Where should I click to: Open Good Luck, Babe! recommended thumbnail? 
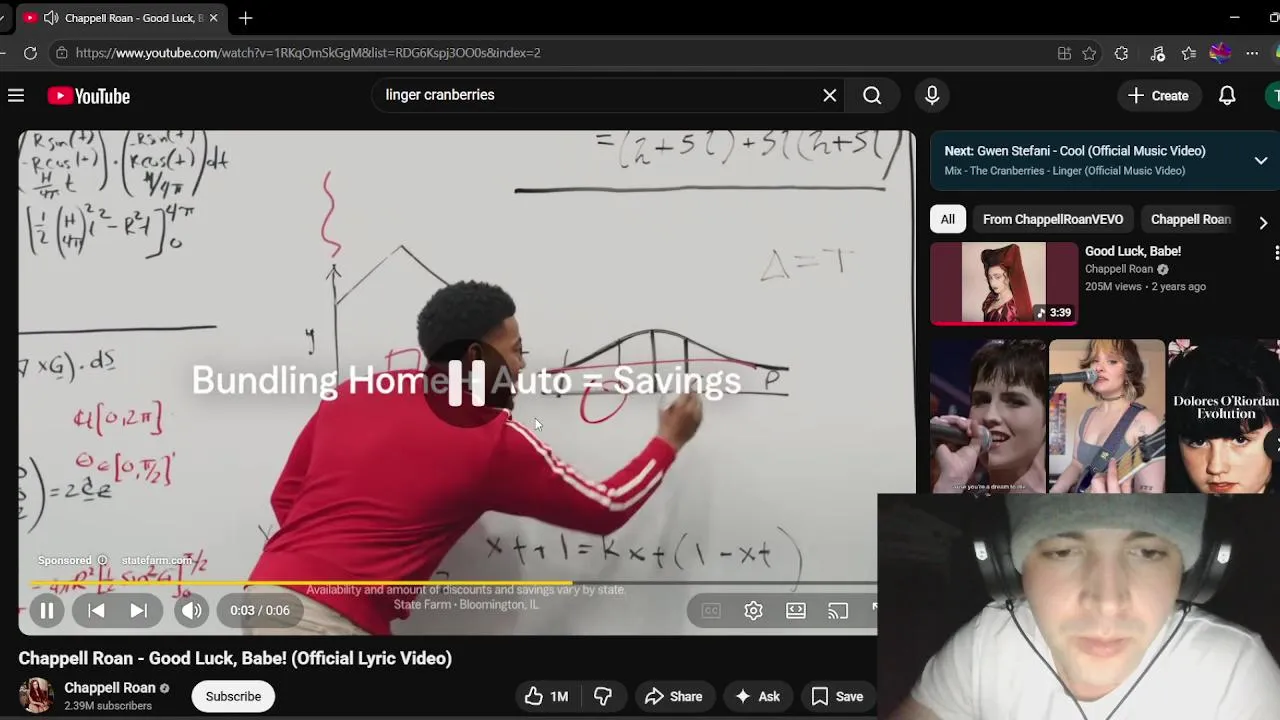(1004, 283)
